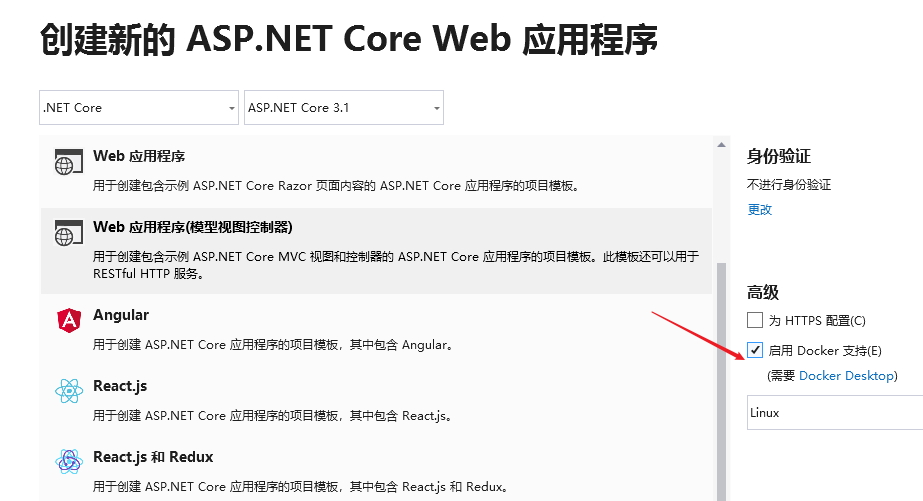Click the 不进行身份验证 status text
Screen dimensions: 923x501
(789, 185)
